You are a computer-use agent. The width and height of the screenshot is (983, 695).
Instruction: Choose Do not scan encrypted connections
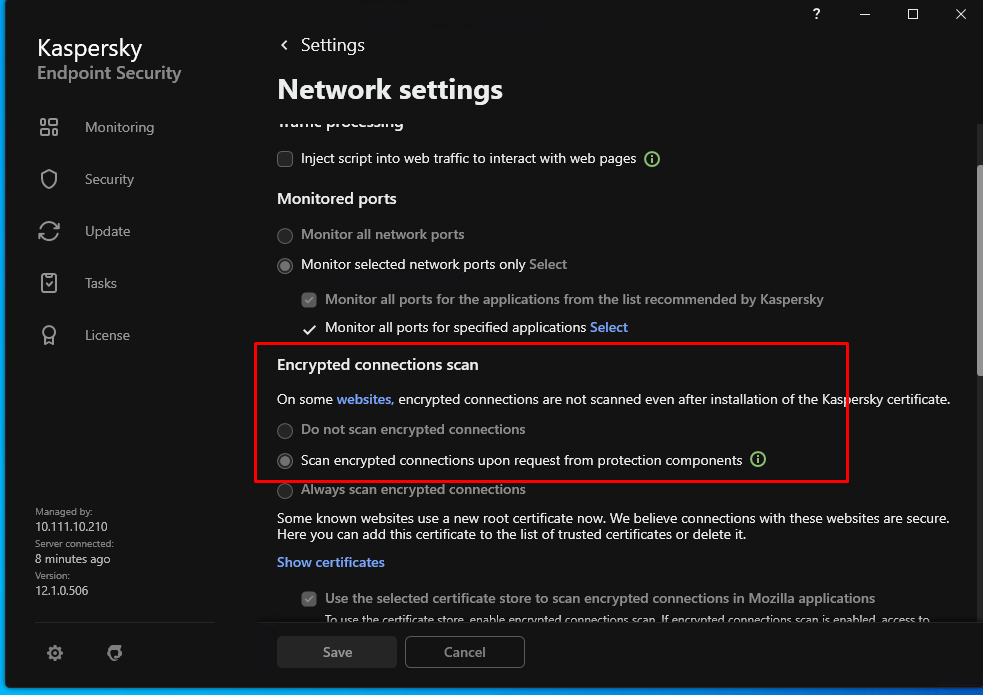tap(285, 430)
